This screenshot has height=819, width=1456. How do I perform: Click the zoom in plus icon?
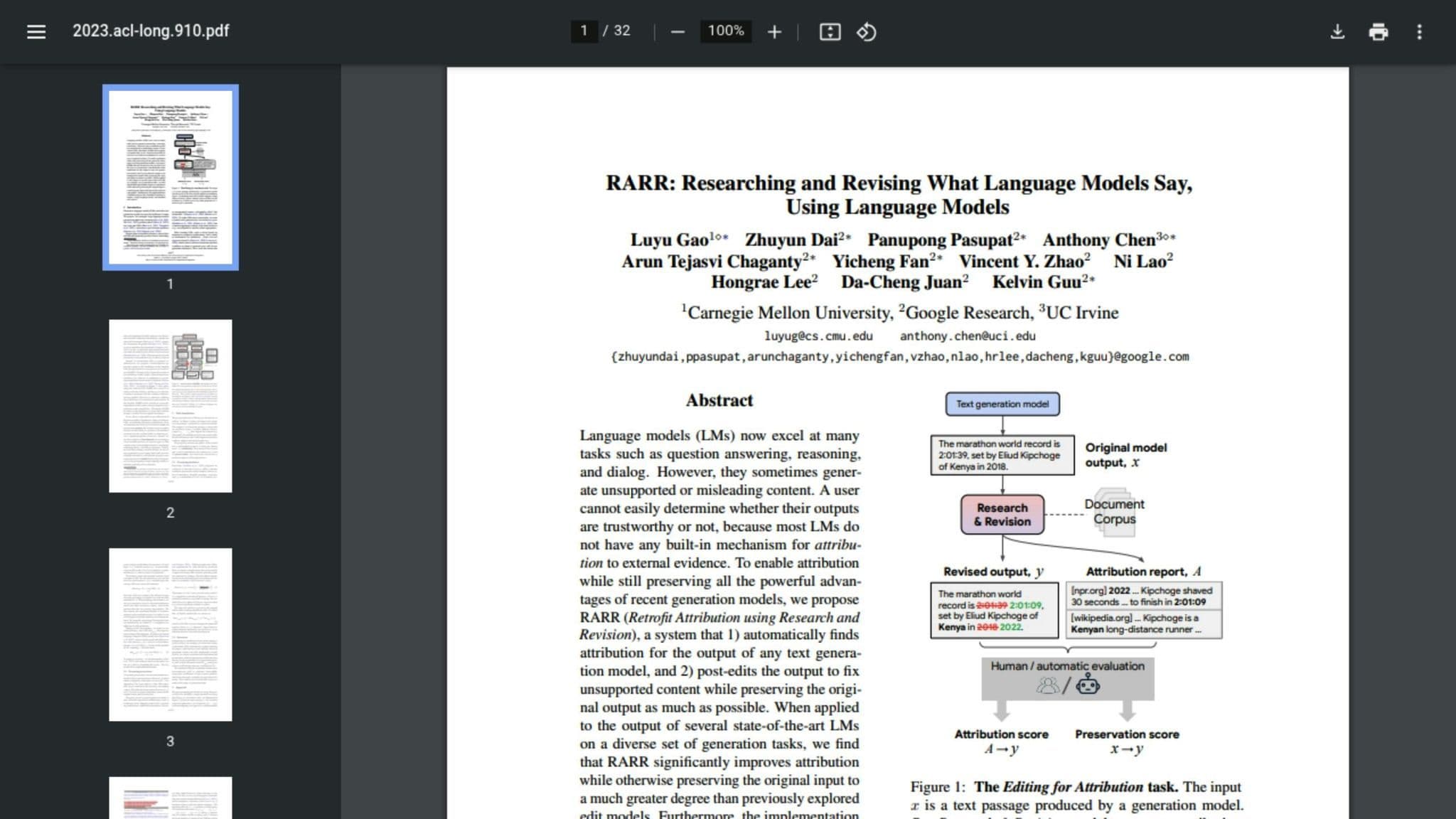tap(774, 31)
